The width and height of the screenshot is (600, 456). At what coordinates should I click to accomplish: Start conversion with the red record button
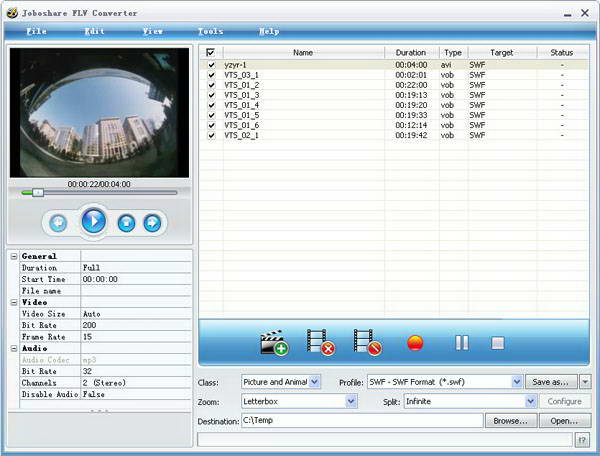click(416, 343)
